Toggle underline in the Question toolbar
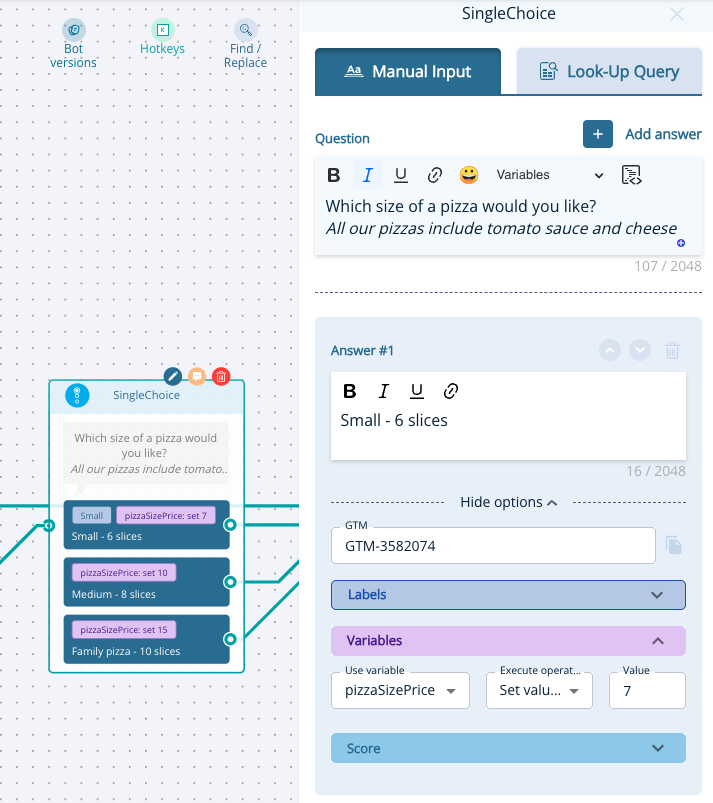The image size is (713, 803). (x=401, y=175)
